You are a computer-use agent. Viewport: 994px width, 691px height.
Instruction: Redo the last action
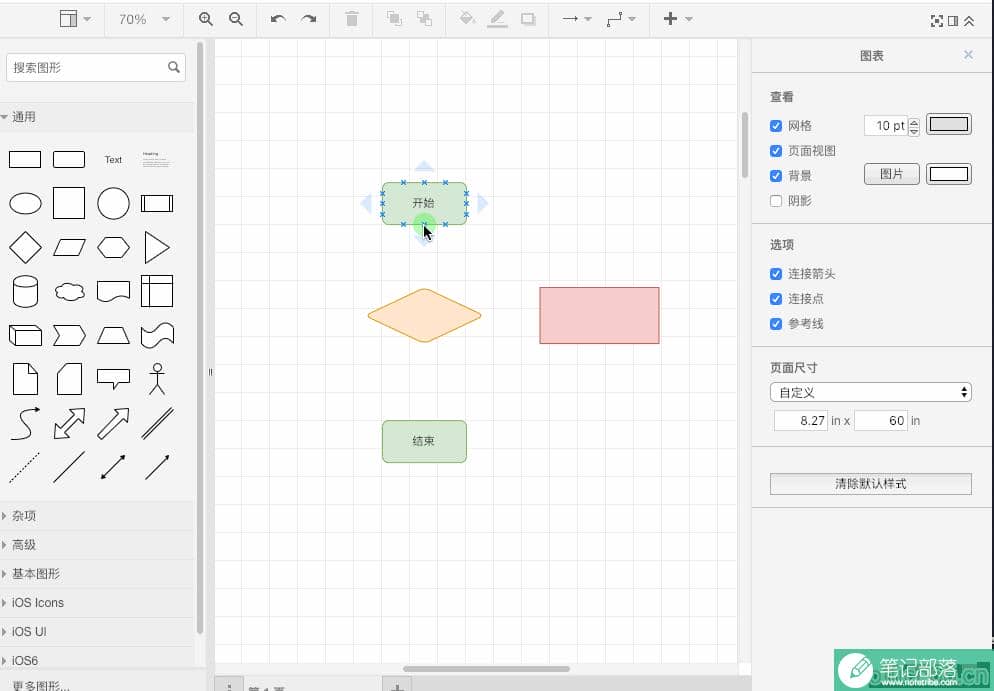click(309, 19)
